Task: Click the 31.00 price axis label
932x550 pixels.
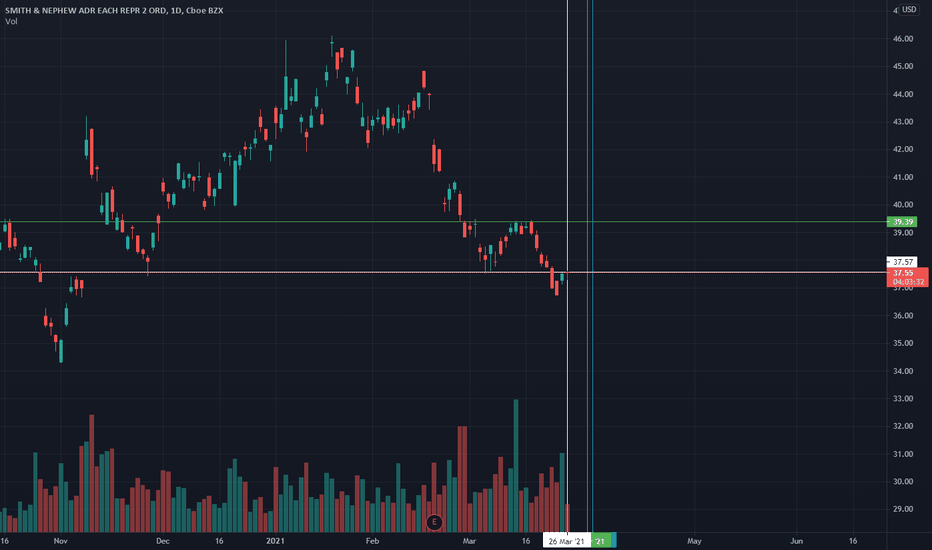Action: [903, 454]
